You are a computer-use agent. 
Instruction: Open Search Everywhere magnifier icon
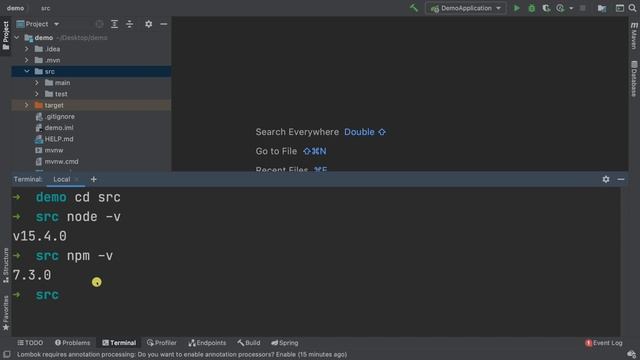[x=633, y=8]
